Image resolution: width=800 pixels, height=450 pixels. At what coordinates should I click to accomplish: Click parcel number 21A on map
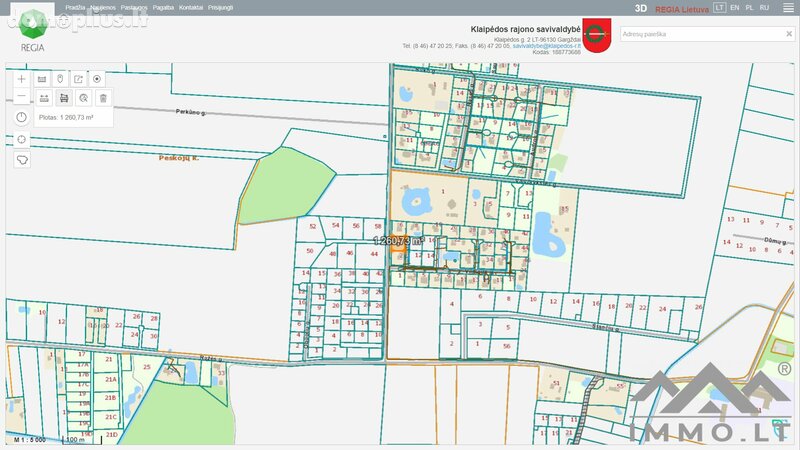point(111,379)
